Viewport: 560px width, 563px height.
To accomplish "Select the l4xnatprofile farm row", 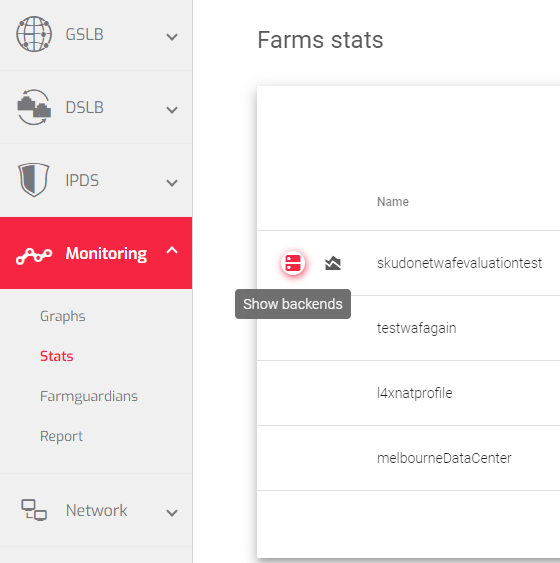I will [x=409, y=393].
